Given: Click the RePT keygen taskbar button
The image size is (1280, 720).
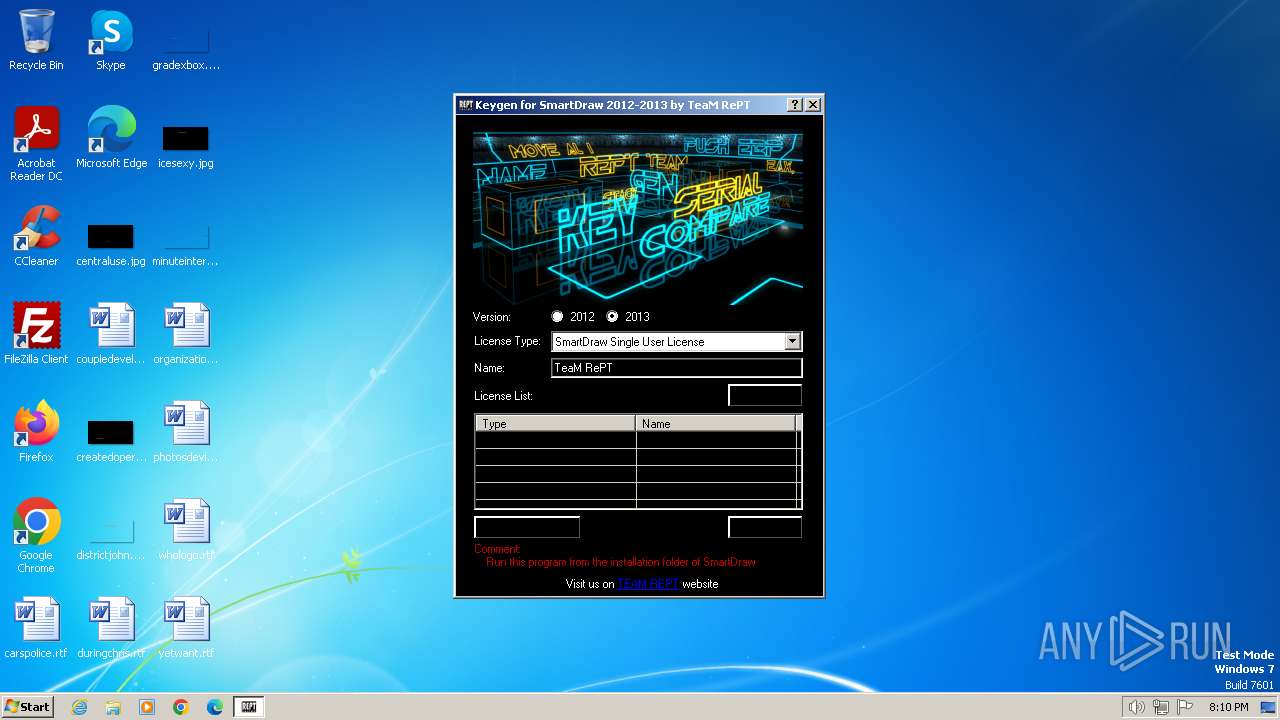Looking at the screenshot, I should point(249,707).
